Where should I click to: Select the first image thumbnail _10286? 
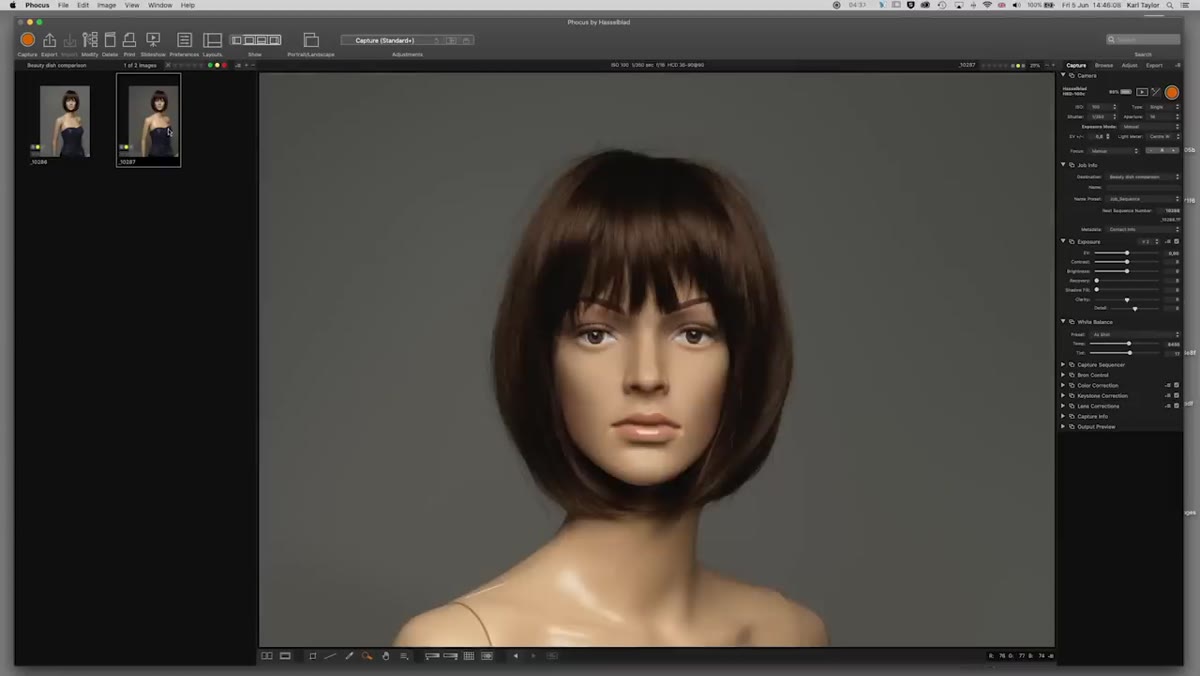[65, 121]
